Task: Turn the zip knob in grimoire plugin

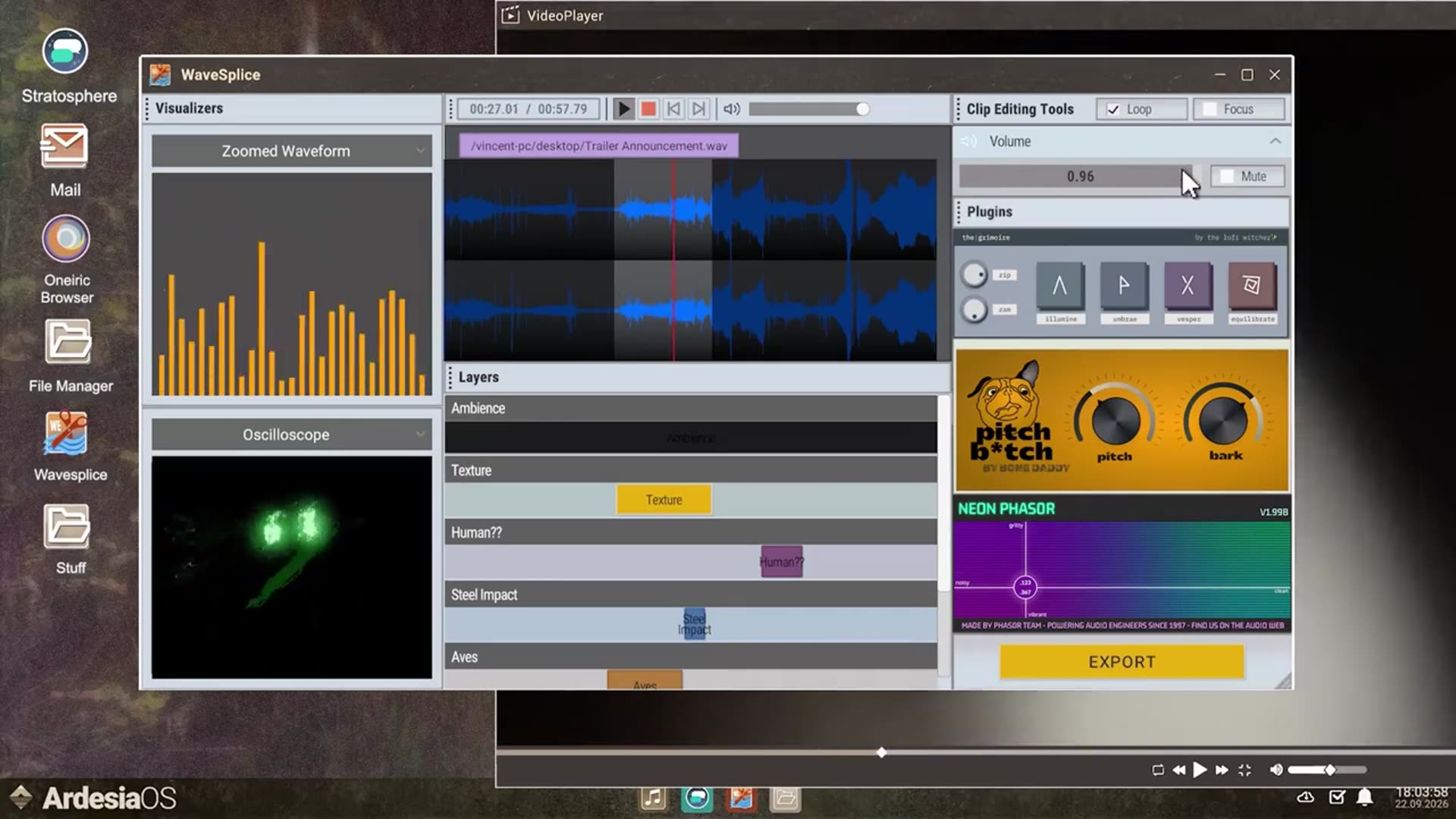Action: pyautogui.click(x=974, y=275)
